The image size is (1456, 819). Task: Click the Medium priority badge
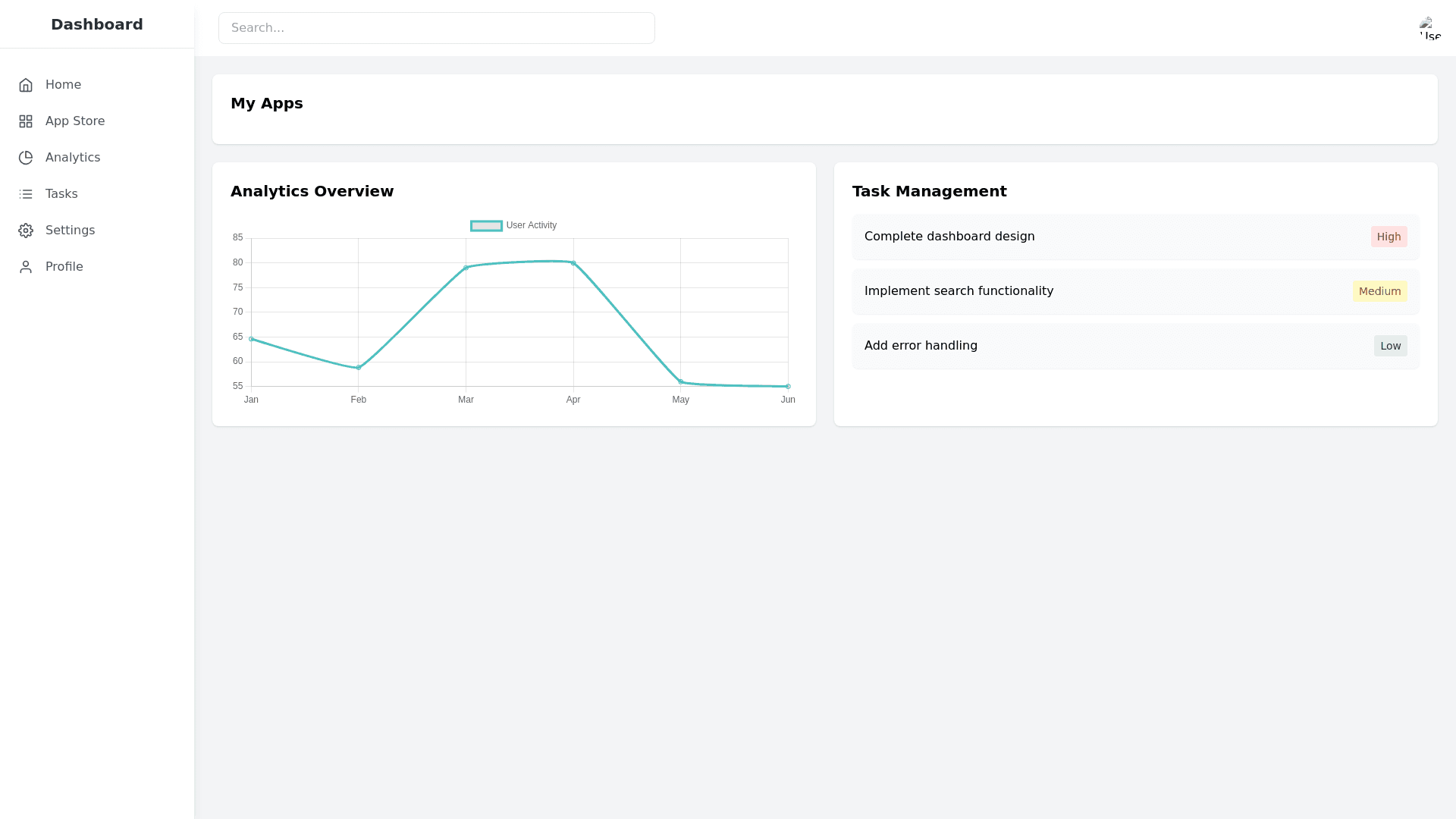[x=1379, y=291]
